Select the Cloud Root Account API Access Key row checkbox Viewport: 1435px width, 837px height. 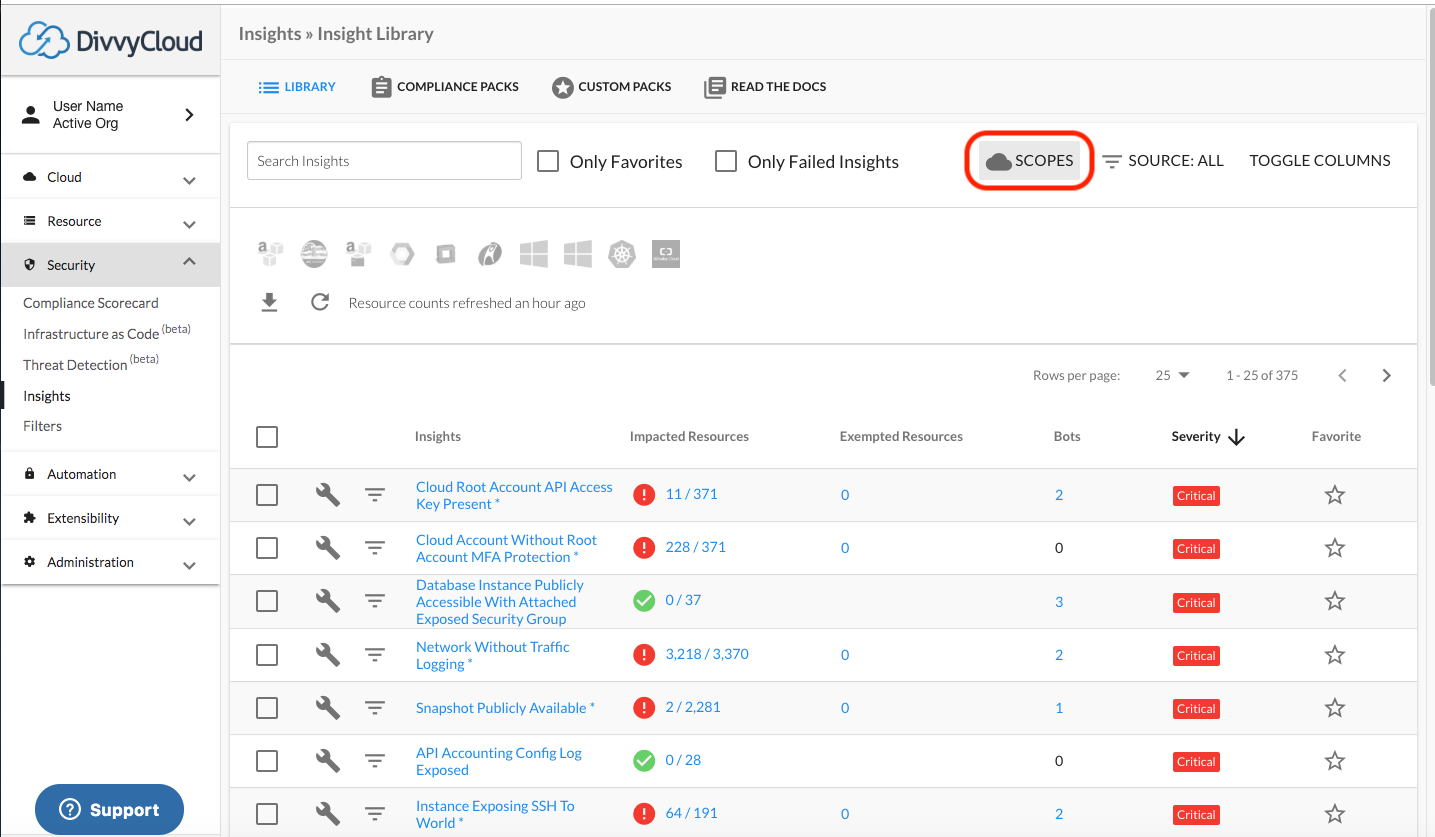click(x=267, y=495)
